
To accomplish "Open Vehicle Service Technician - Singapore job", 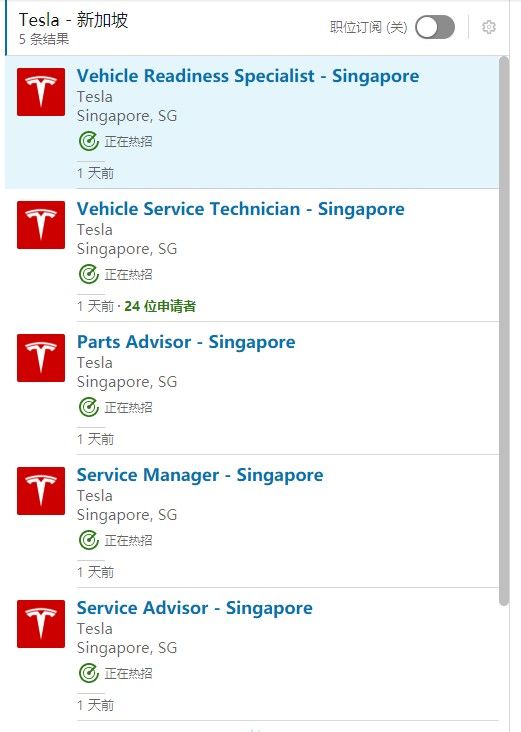I will point(241,209).
